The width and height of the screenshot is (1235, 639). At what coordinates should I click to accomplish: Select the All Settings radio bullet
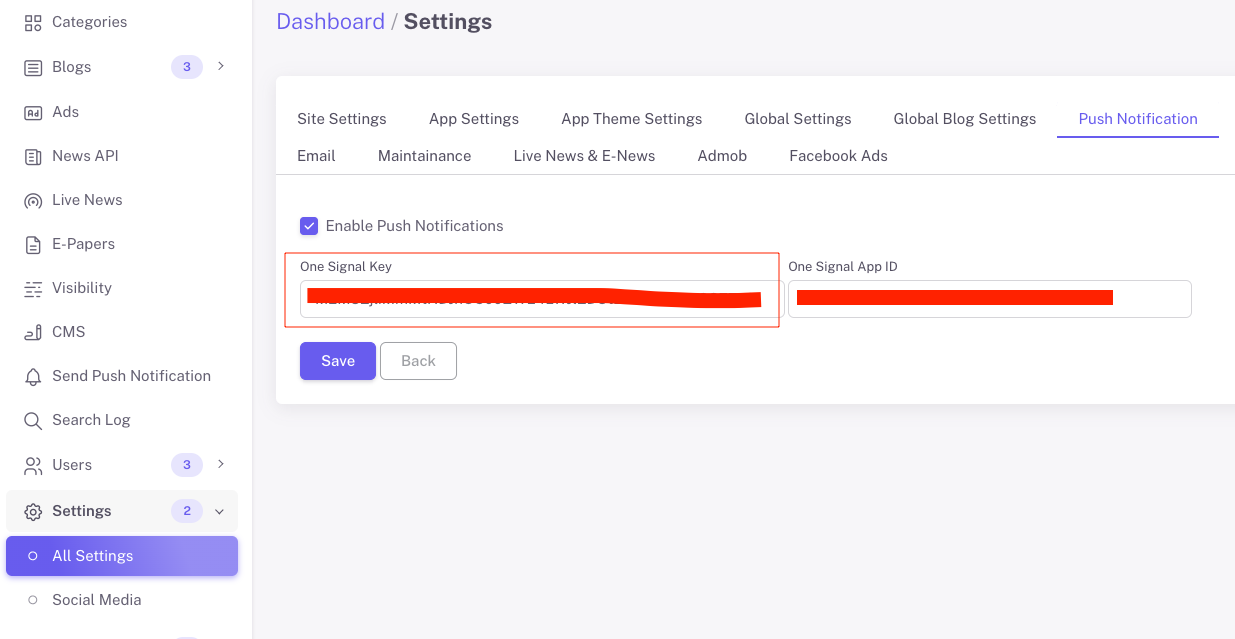click(x=33, y=556)
